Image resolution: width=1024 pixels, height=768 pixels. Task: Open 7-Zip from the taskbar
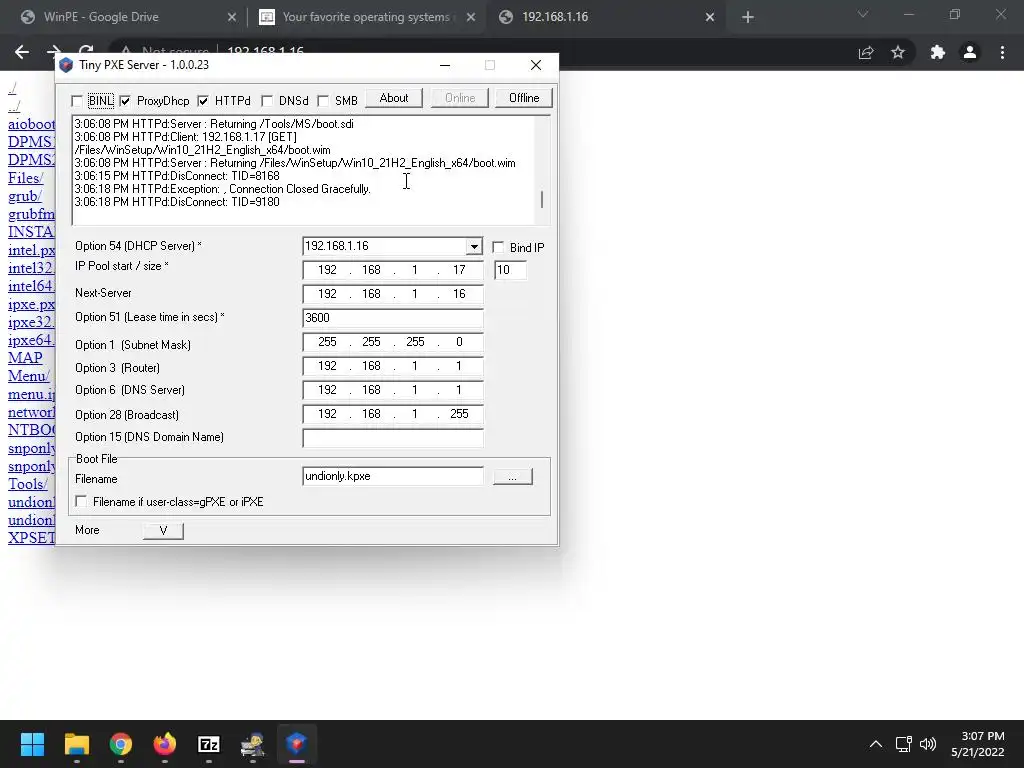(208, 744)
